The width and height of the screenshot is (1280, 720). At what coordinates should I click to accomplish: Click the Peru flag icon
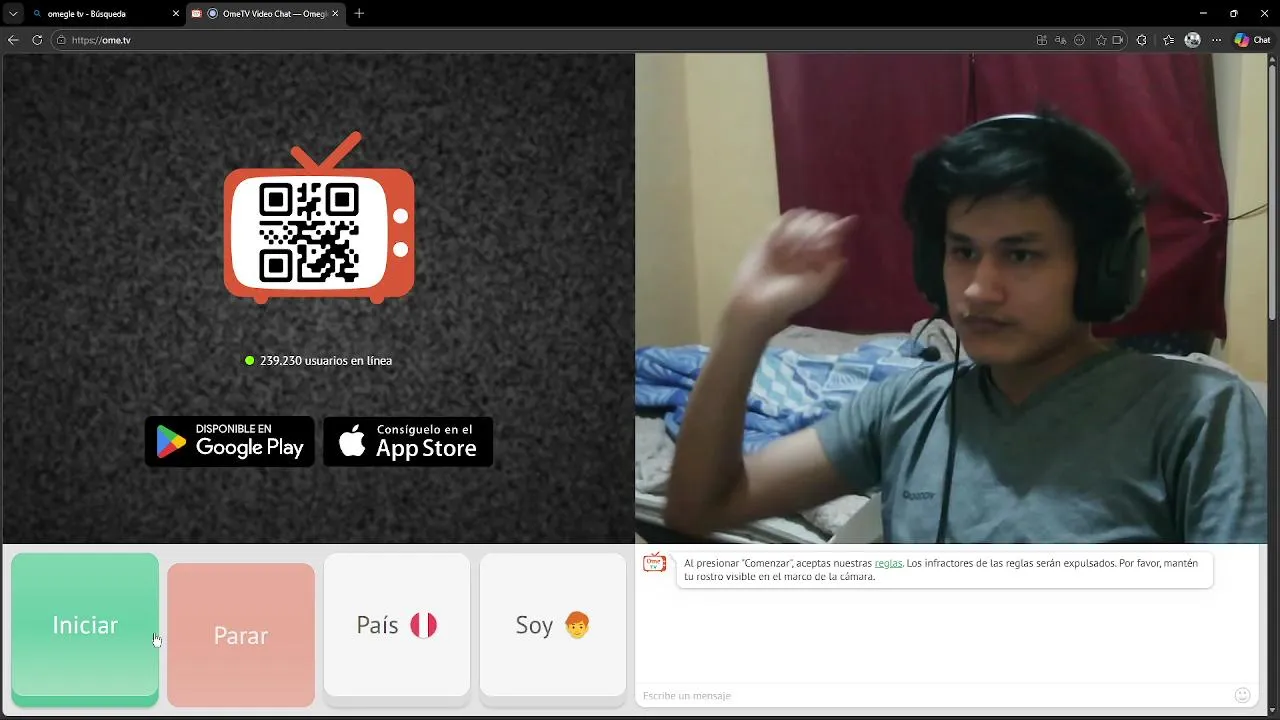pos(424,626)
